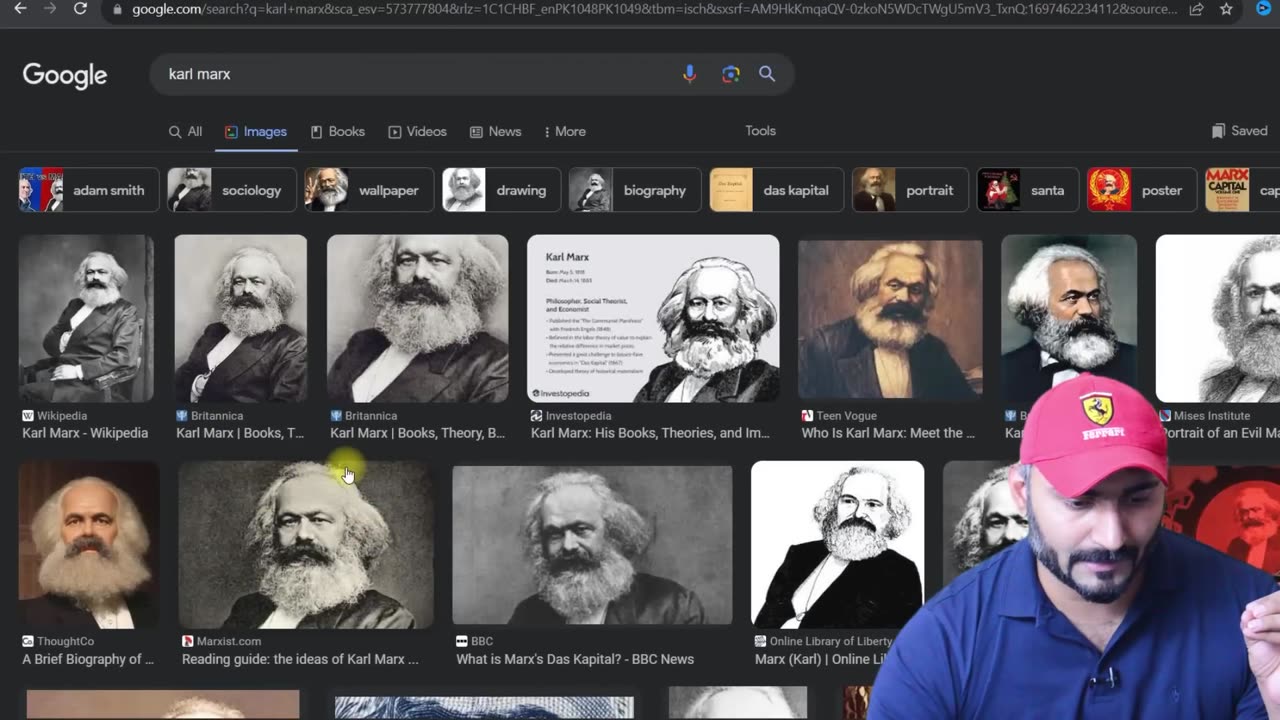Expand the More search options menu
Screen dimensions: 1280x720
pyautogui.click(x=565, y=132)
